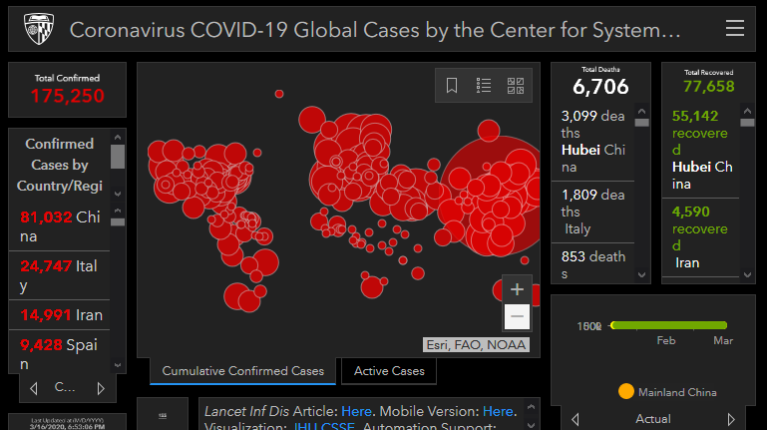This screenshot has height=430, width=768.
Task: Open the hamburger menu in the header
Action: 735,28
